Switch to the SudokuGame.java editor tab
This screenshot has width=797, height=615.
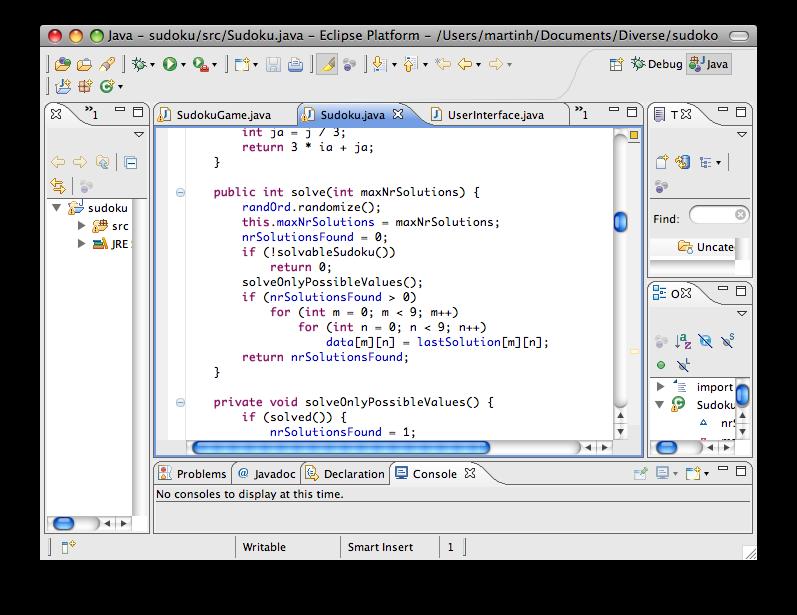pyautogui.click(x=224, y=115)
